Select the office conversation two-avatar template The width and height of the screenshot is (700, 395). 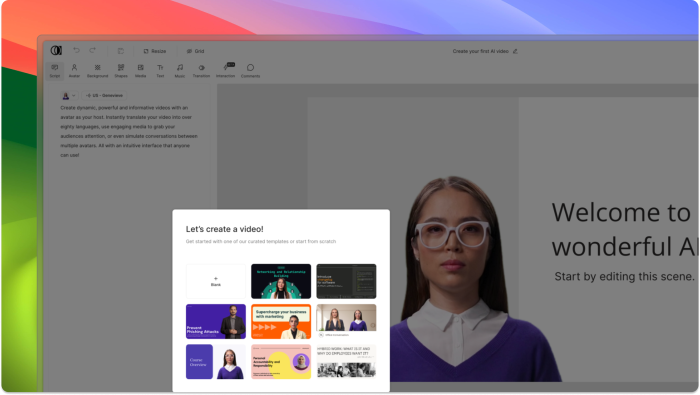tap(346, 320)
